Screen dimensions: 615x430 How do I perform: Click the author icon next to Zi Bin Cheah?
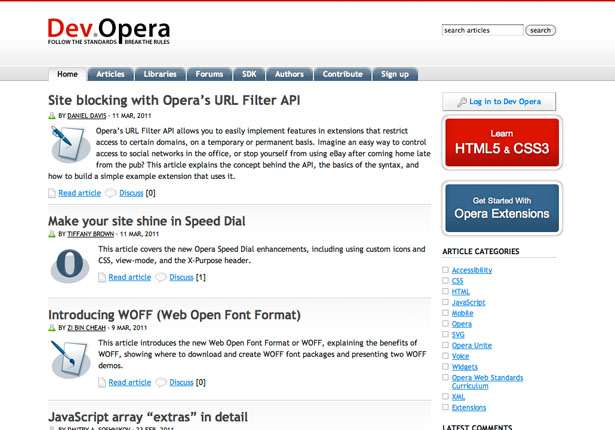tap(52, 328)
